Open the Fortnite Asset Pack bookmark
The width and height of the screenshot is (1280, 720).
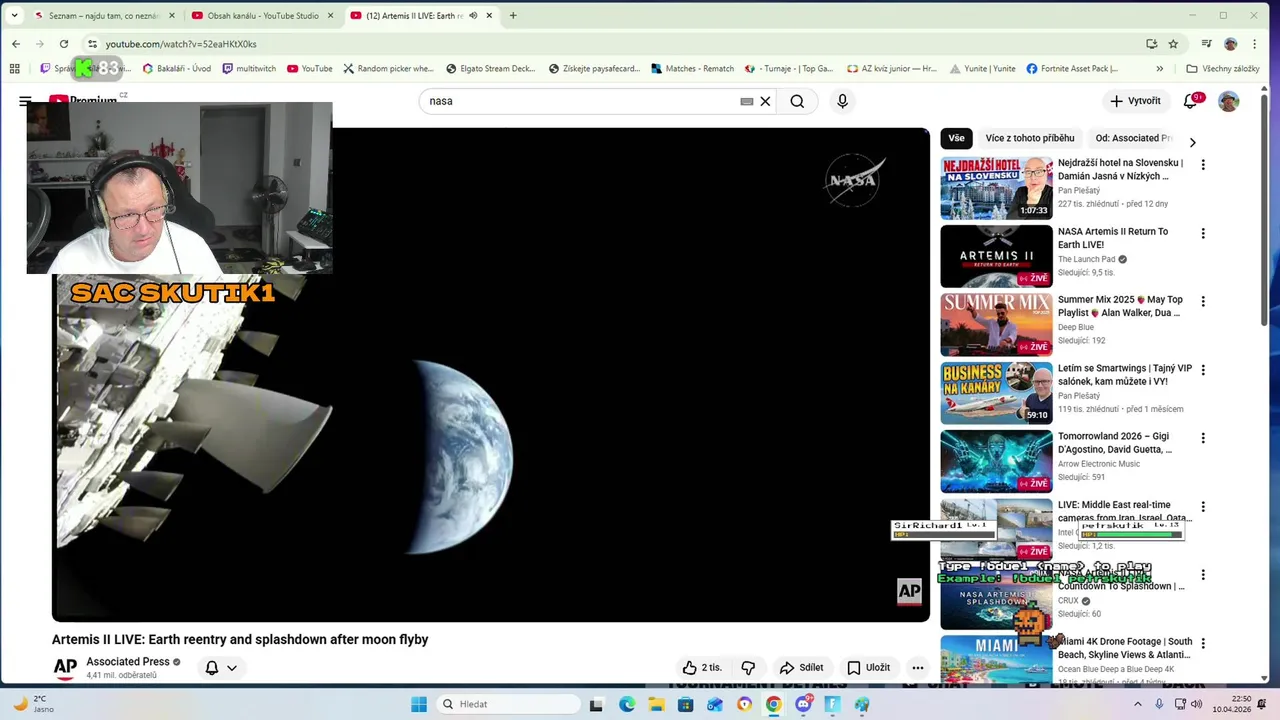coord(1072,69)
